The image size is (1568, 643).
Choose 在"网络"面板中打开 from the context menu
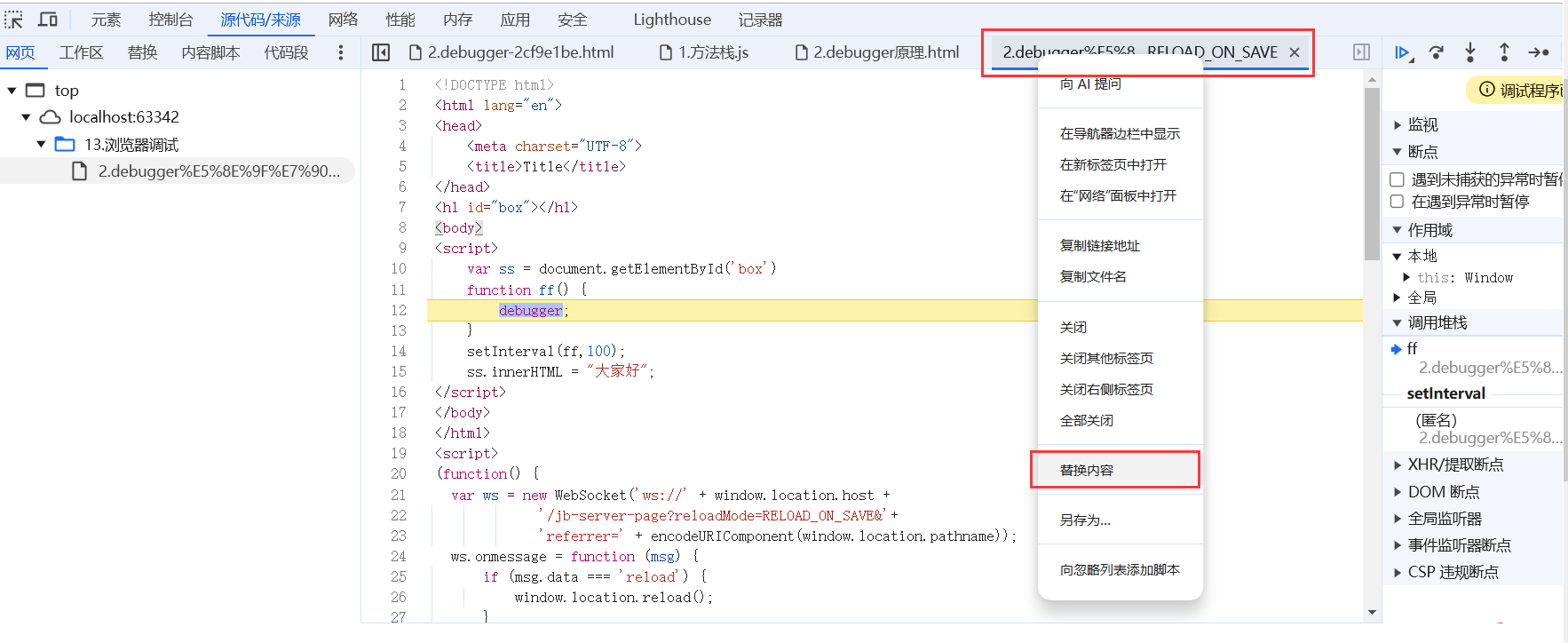point(1121,196)
